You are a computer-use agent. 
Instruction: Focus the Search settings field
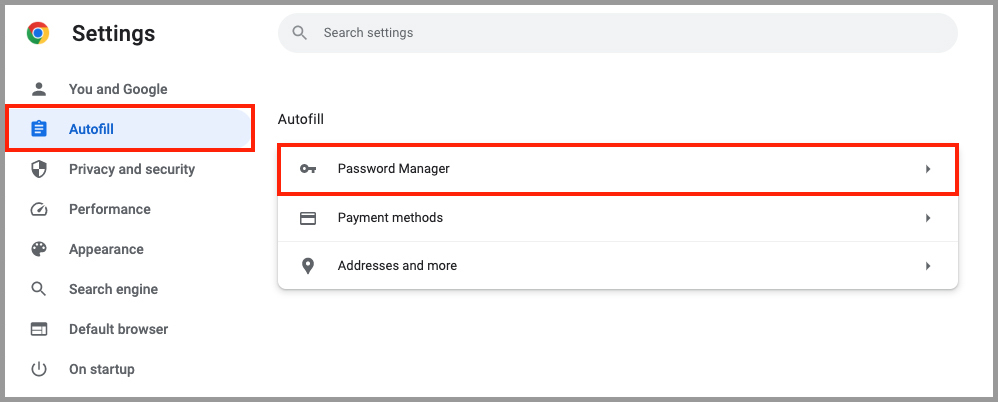point(617,32)
